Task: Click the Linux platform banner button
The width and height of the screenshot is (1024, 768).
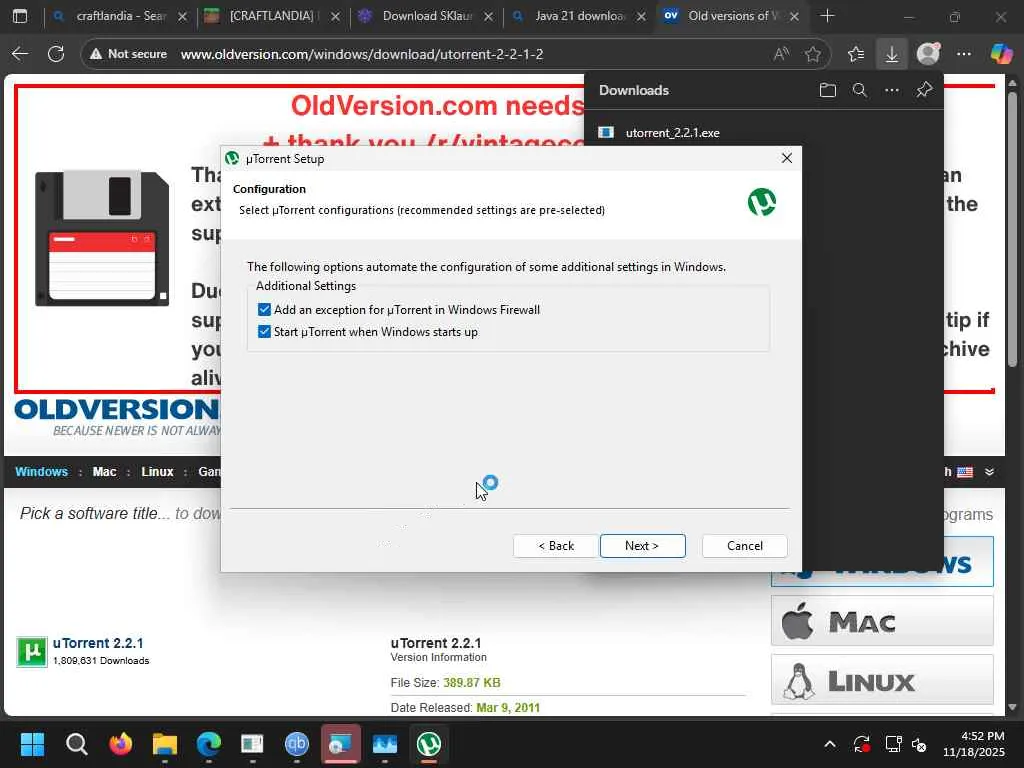Action: tap(882, 680)
